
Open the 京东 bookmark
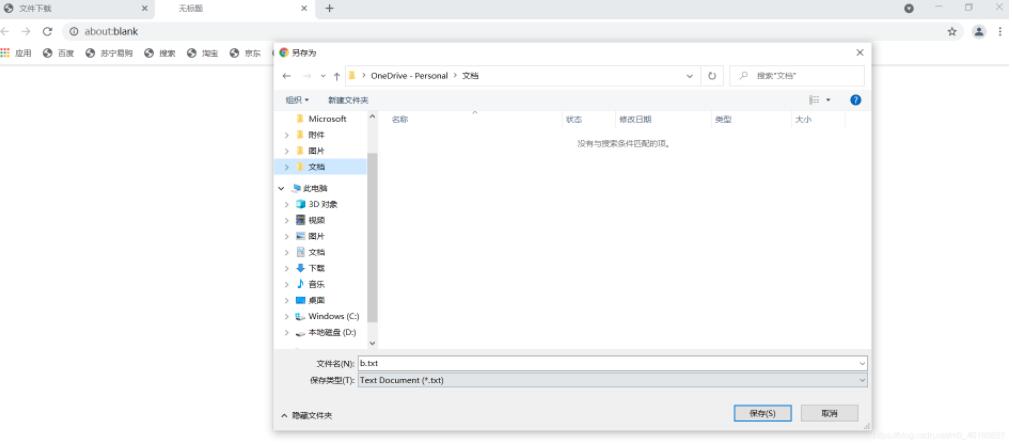[245, 53]
